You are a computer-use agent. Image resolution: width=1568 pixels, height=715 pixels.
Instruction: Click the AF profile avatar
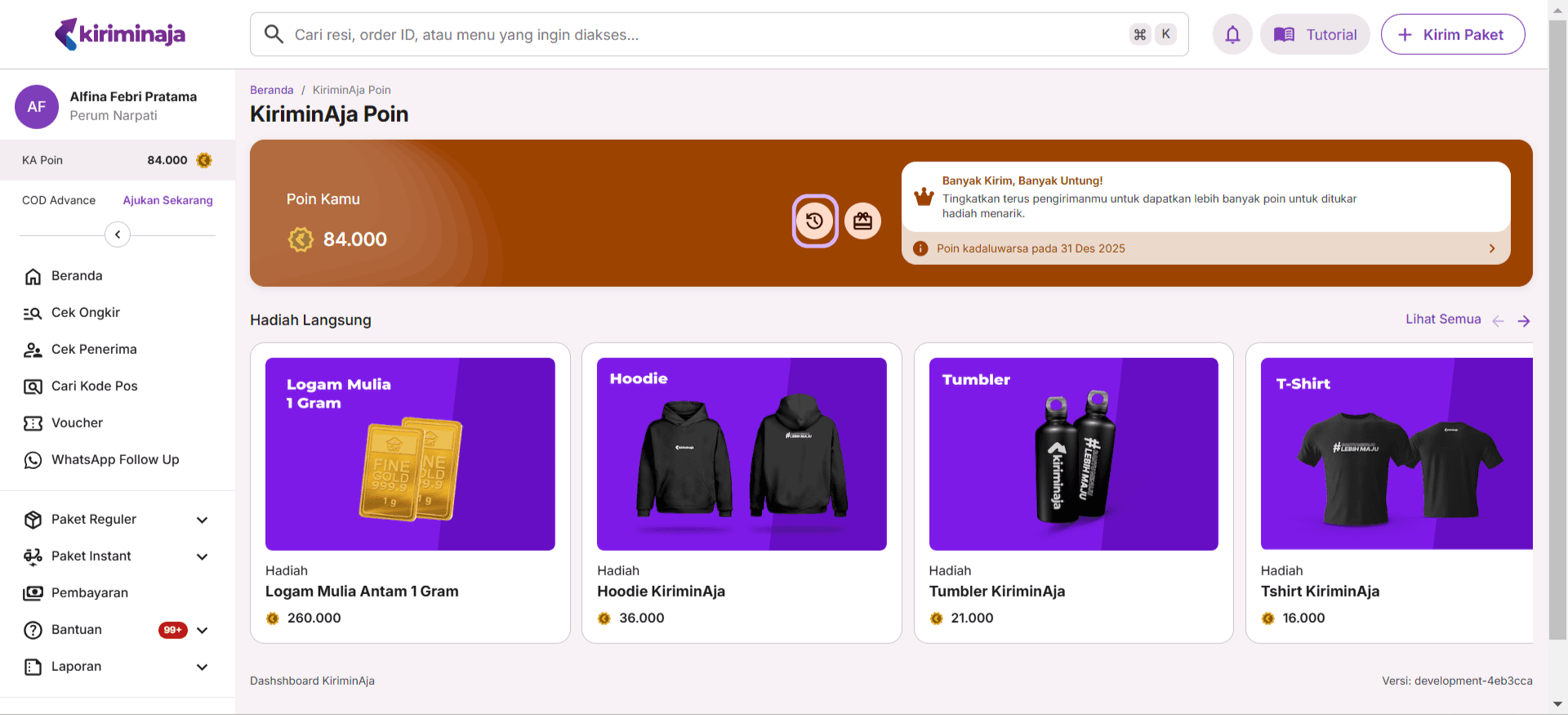point(37,107)
